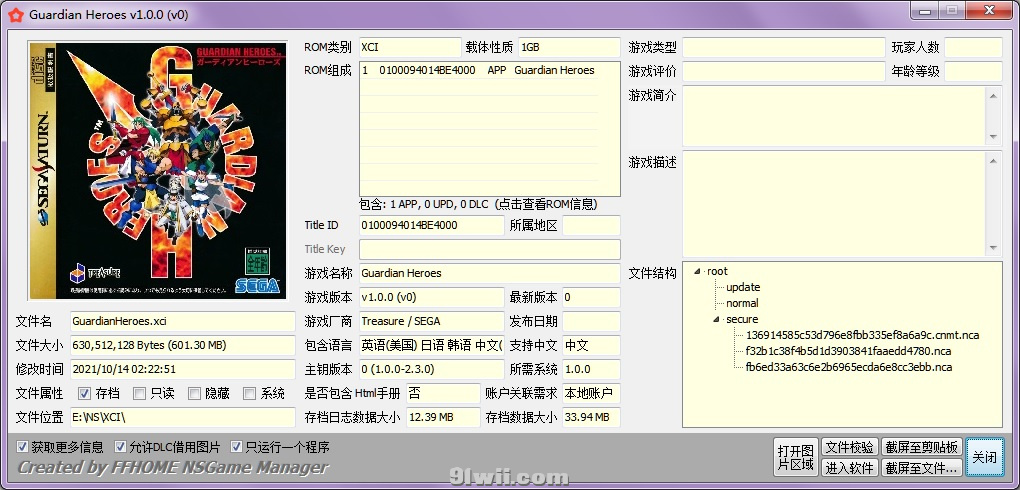1020x490 pixels.
Task: Click the 截屏至文件... button
Action: click(x=921, y=467)
